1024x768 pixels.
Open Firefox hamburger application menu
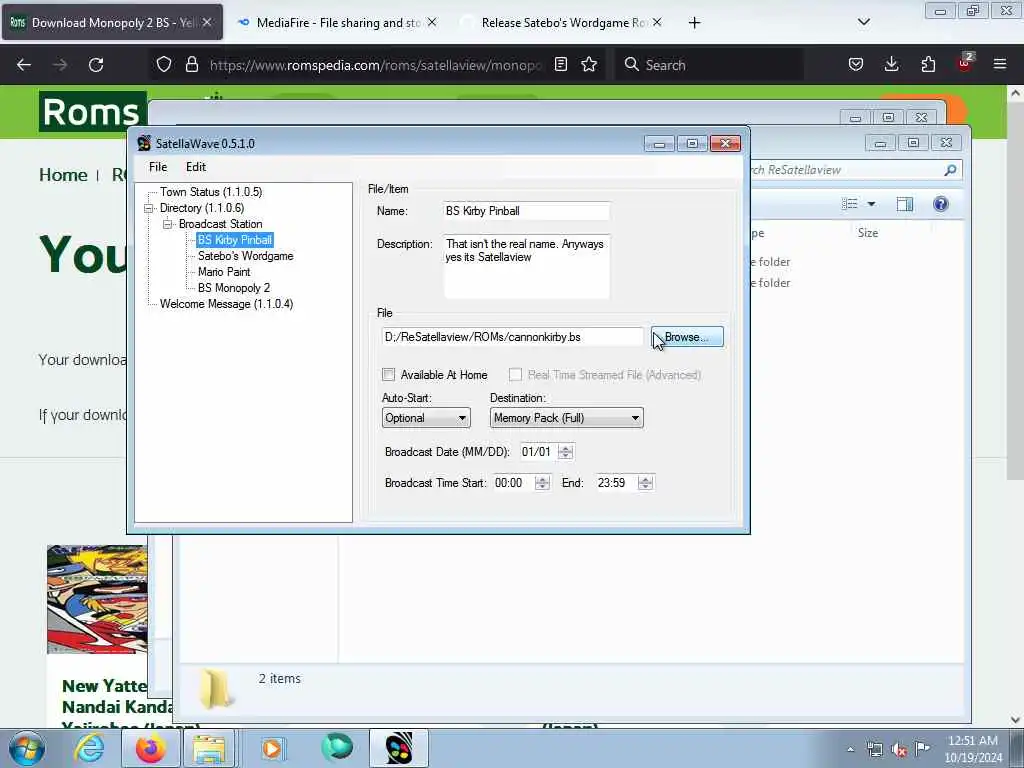click(x=1000, y=64)
